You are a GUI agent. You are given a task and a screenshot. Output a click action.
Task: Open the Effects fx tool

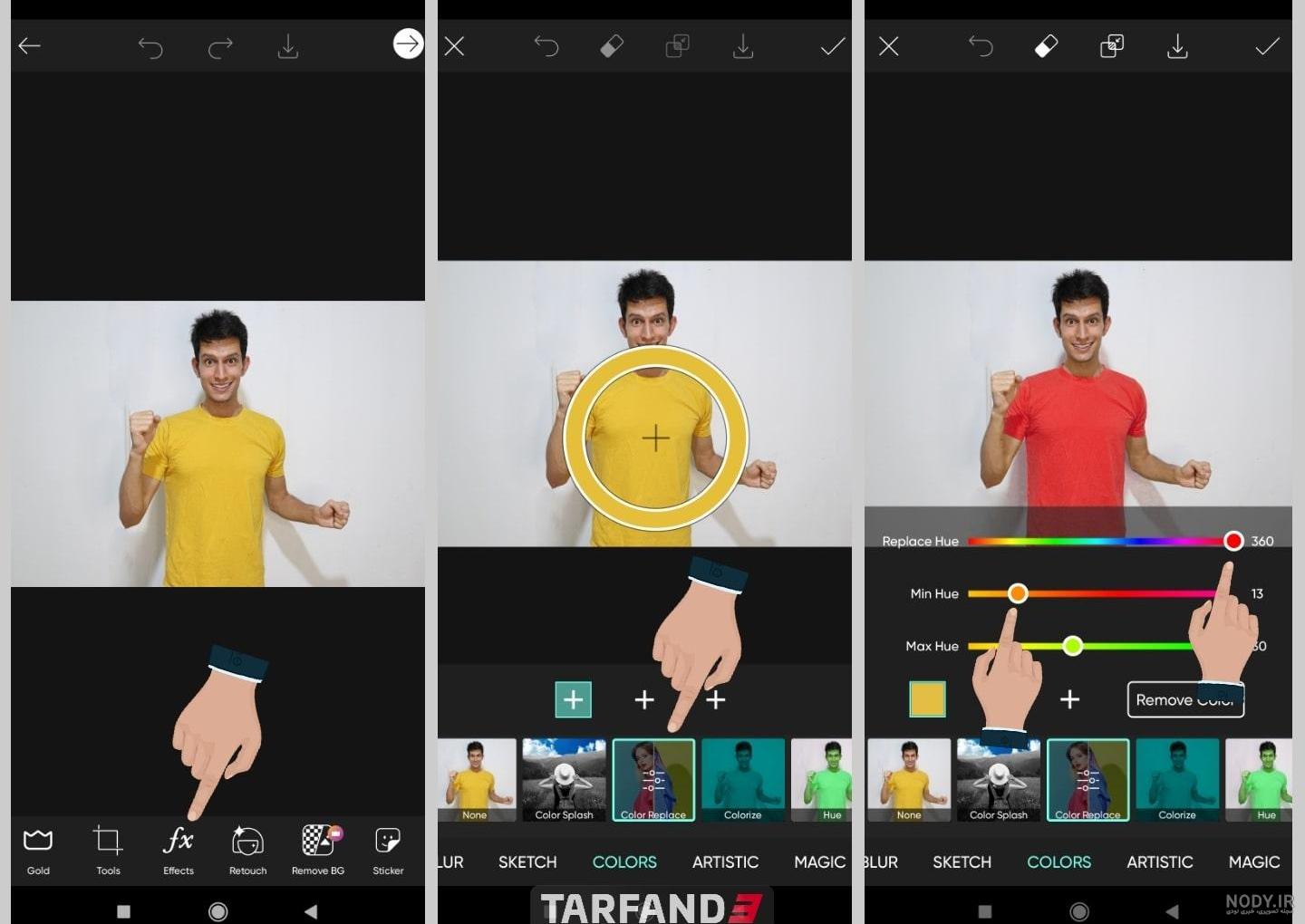pyautogui.click(x=179, y=851)
